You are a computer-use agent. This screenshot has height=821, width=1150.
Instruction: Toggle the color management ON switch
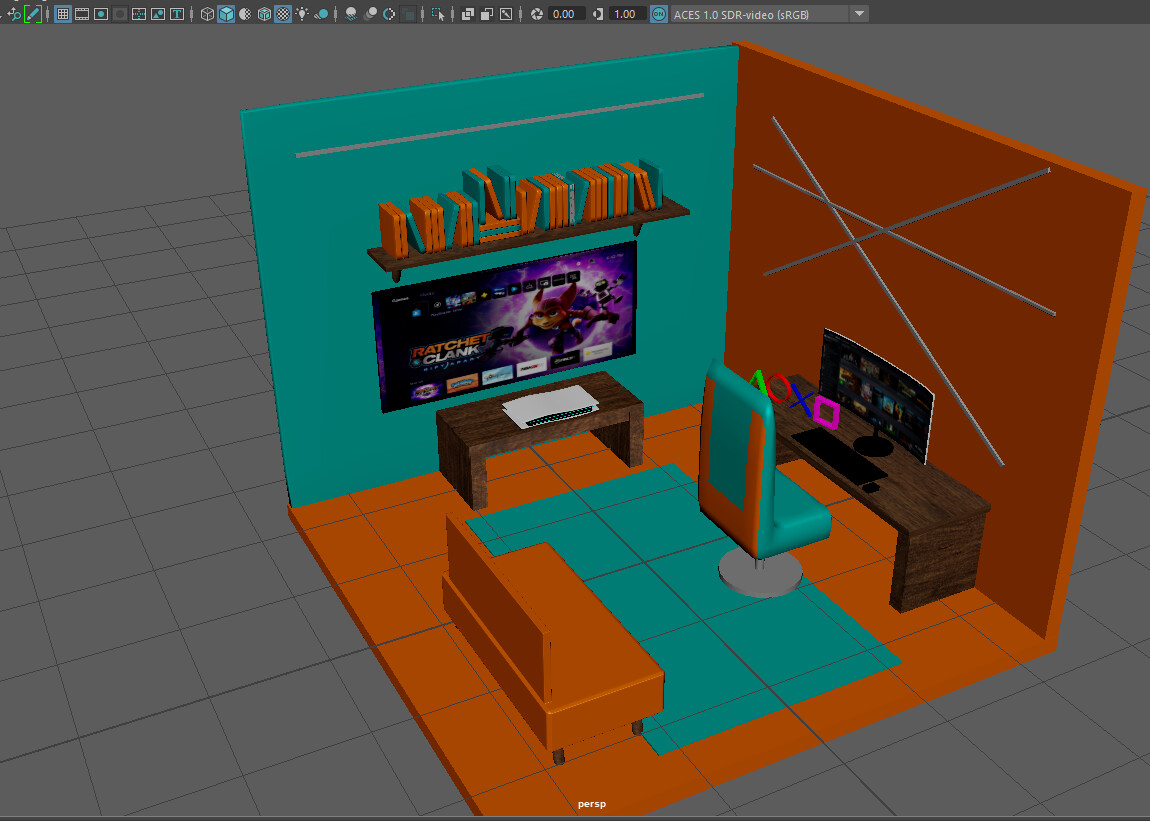point(657,14)
